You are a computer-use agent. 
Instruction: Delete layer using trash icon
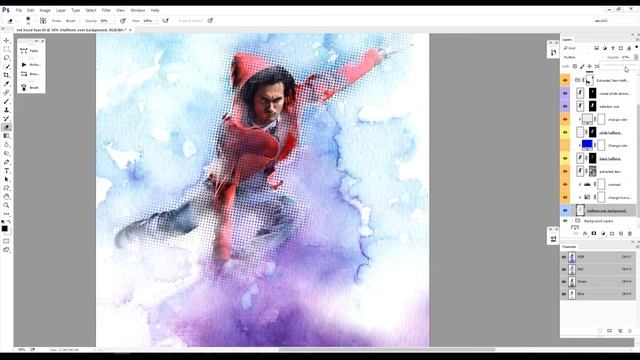point(630,233)
